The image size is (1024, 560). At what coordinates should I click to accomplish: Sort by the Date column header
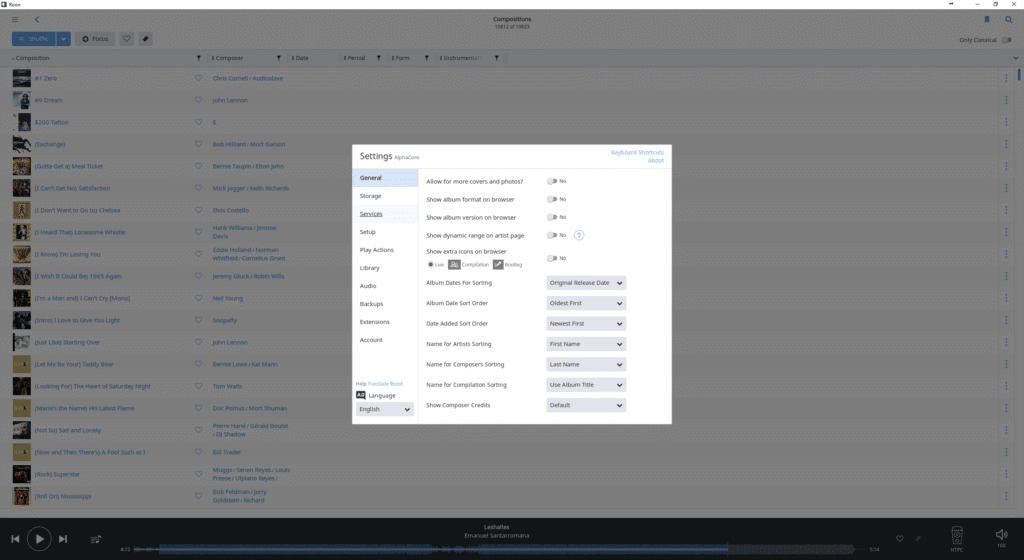pyautogui.click(x=300, y=58)
